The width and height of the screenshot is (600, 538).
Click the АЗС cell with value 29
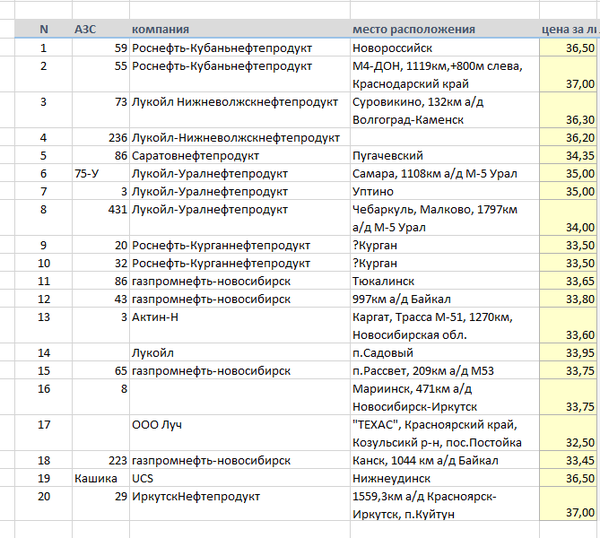pyautogui.click(x=101, y=505)
